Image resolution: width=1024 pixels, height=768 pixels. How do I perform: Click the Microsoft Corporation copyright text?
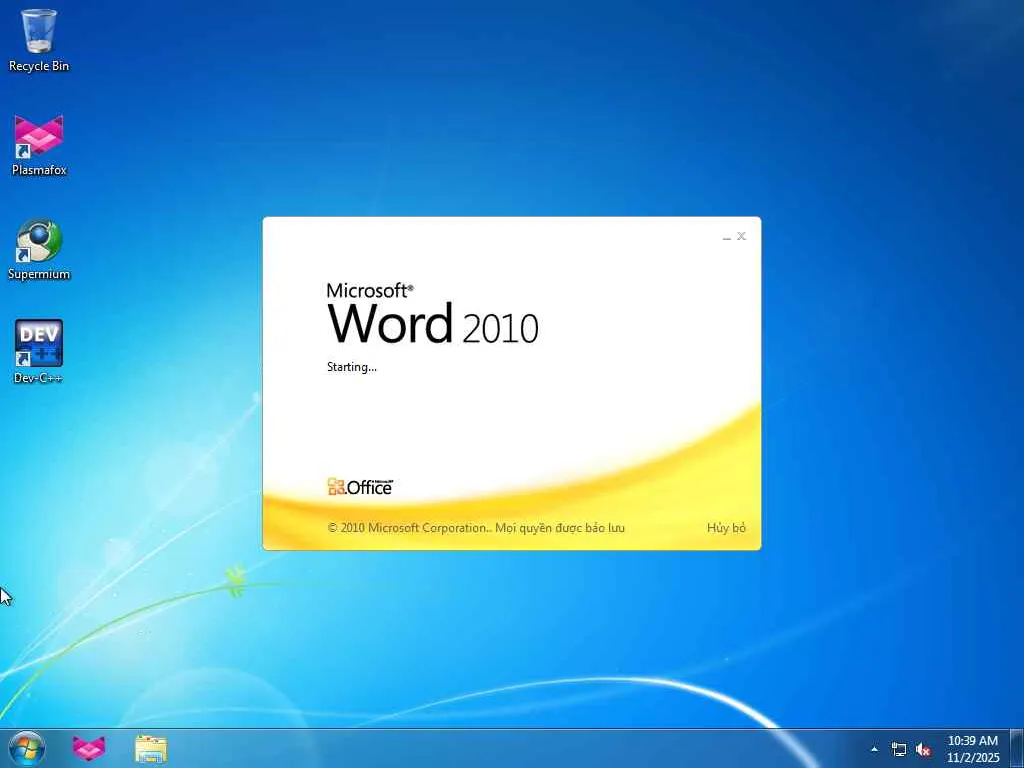point(475,528)
